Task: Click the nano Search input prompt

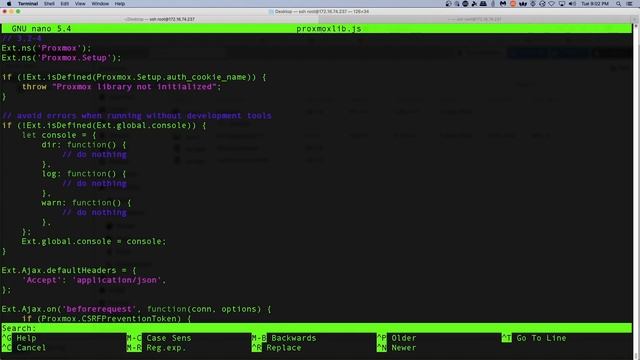Action: pyautogui.click(x=316, y=328)
